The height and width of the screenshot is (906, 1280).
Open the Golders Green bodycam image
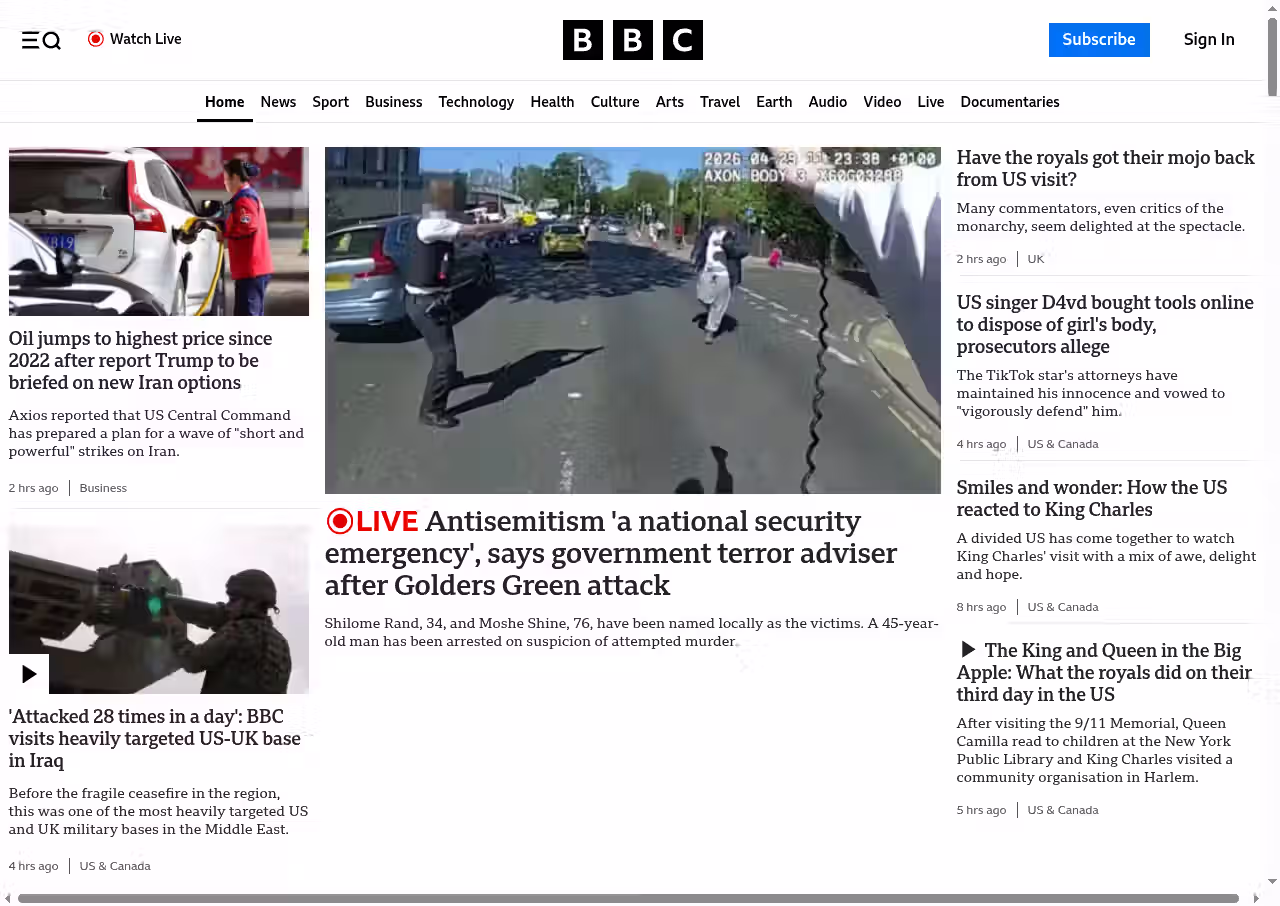[x=632, y=320]
